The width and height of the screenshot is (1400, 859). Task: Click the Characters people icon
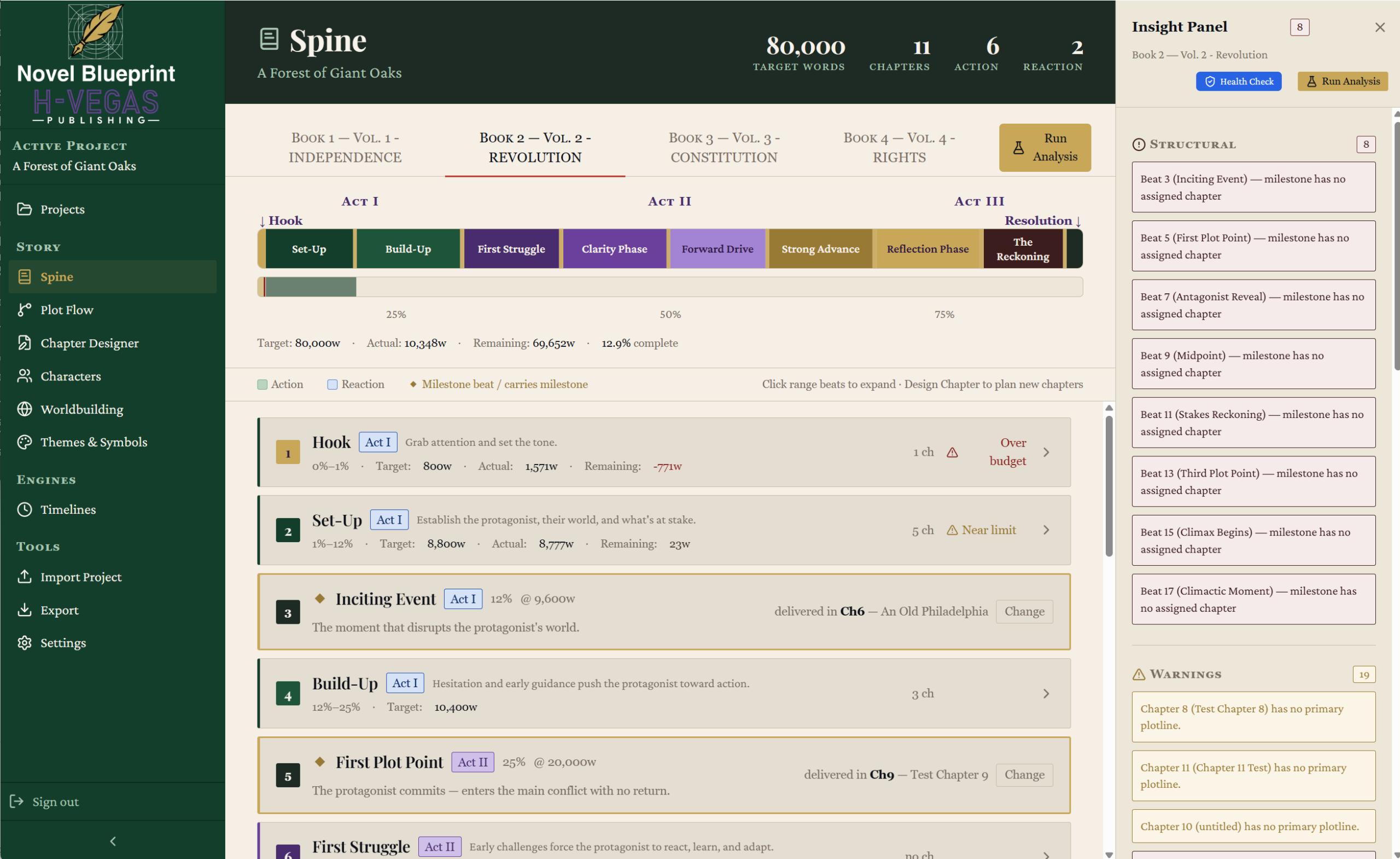click(x=25, y=376)
